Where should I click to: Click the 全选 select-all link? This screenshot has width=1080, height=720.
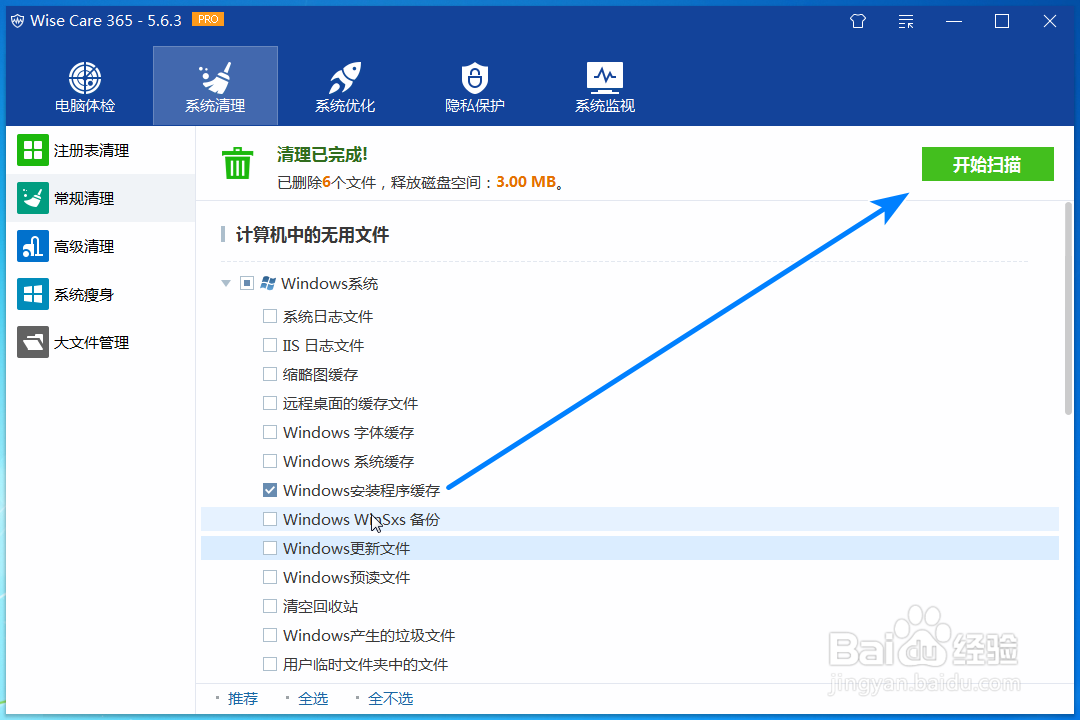tap(312, 698)
